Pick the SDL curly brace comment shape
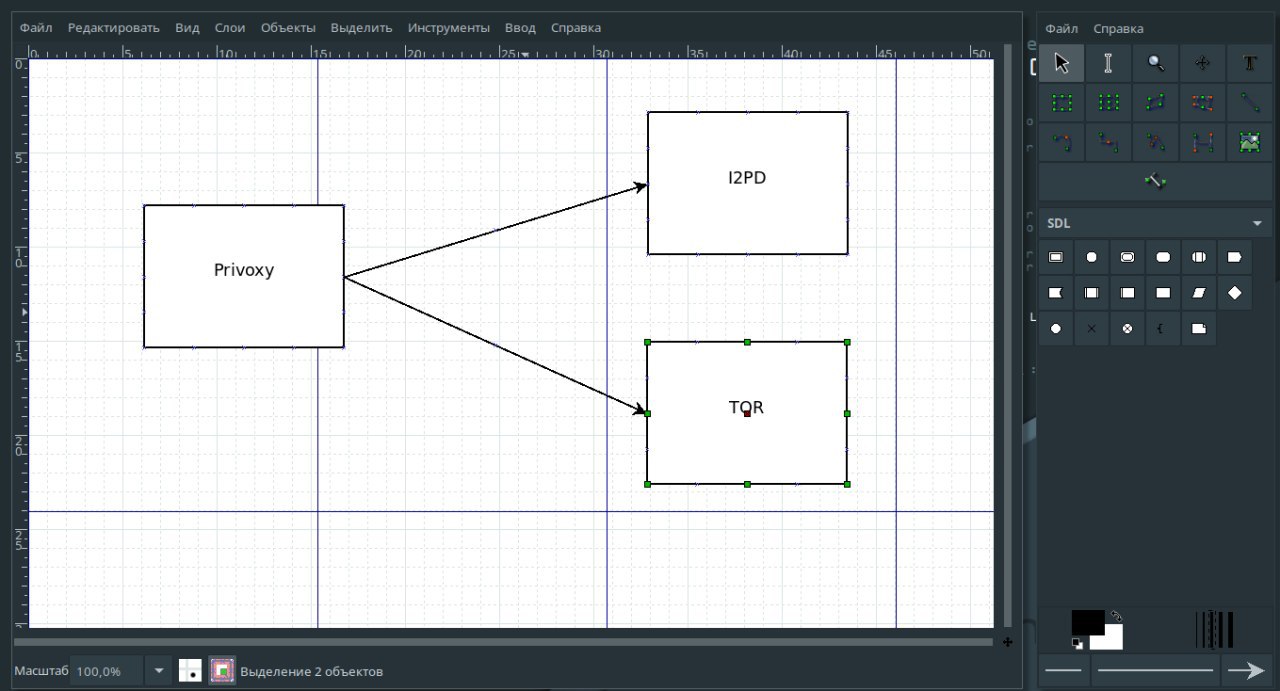 [x=1162, y=328]
